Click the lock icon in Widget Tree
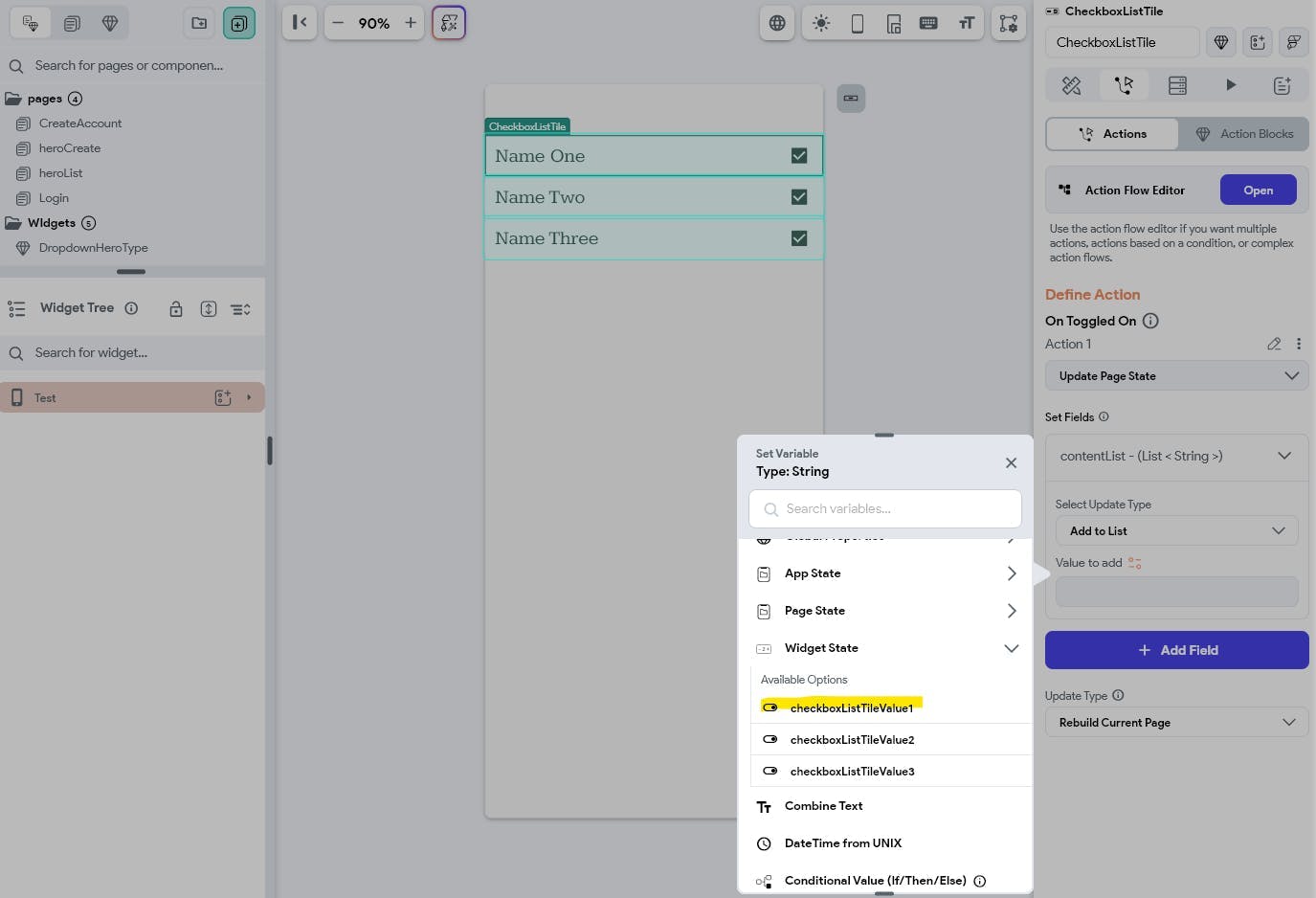The height and width of the screenshot is (898, 1316). (x=176, y=308)
